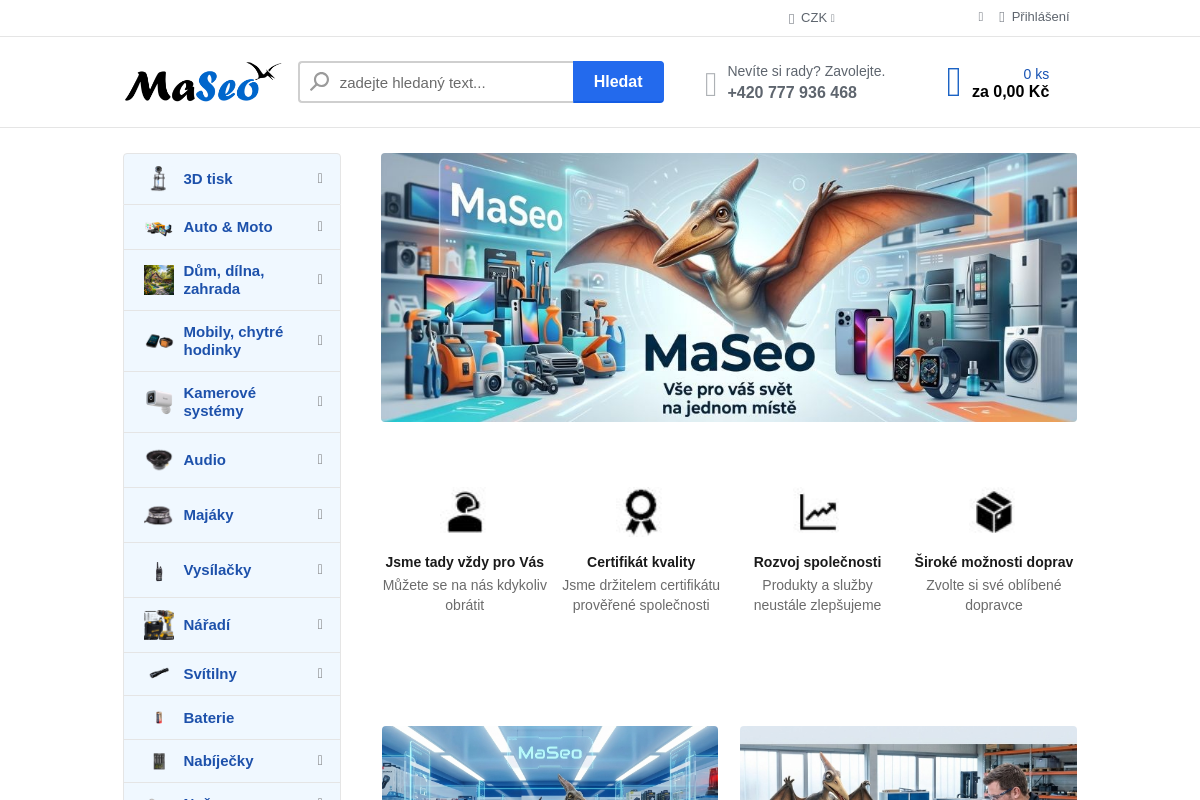Click the Svítilny flashlight icon
The image size is (1200, 800).
point(159,674)
